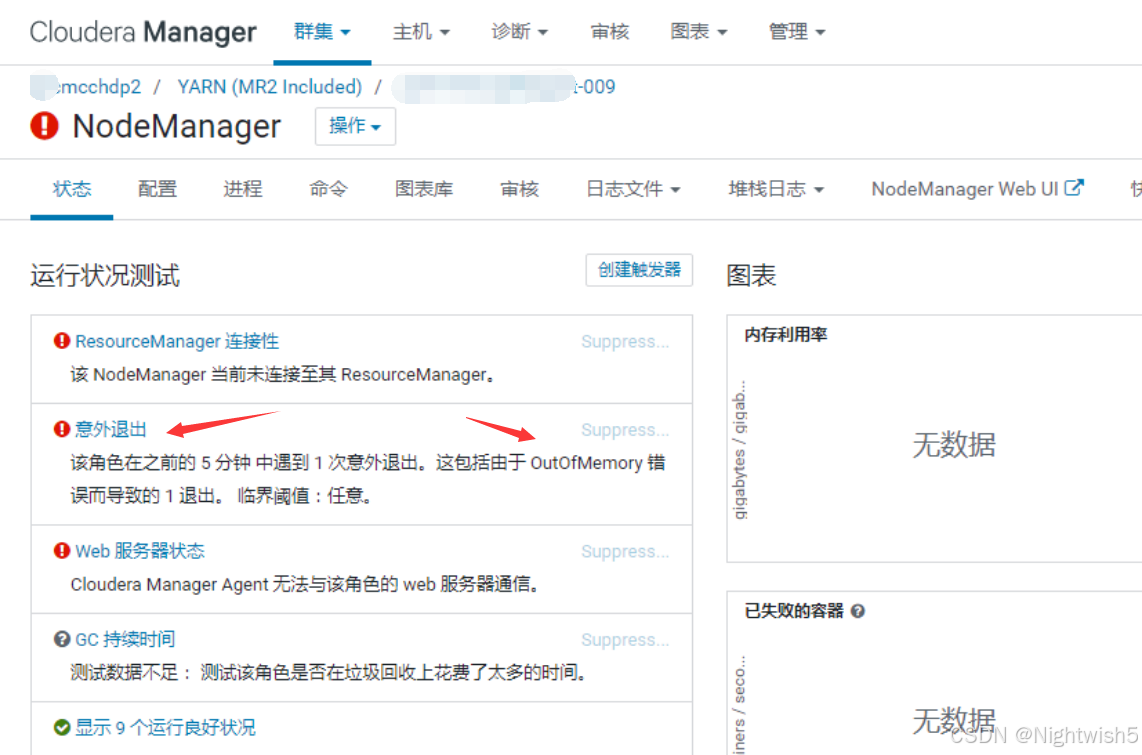
Task: Click the question icon next to GC 持续时间
Action: tap(62, 639)
